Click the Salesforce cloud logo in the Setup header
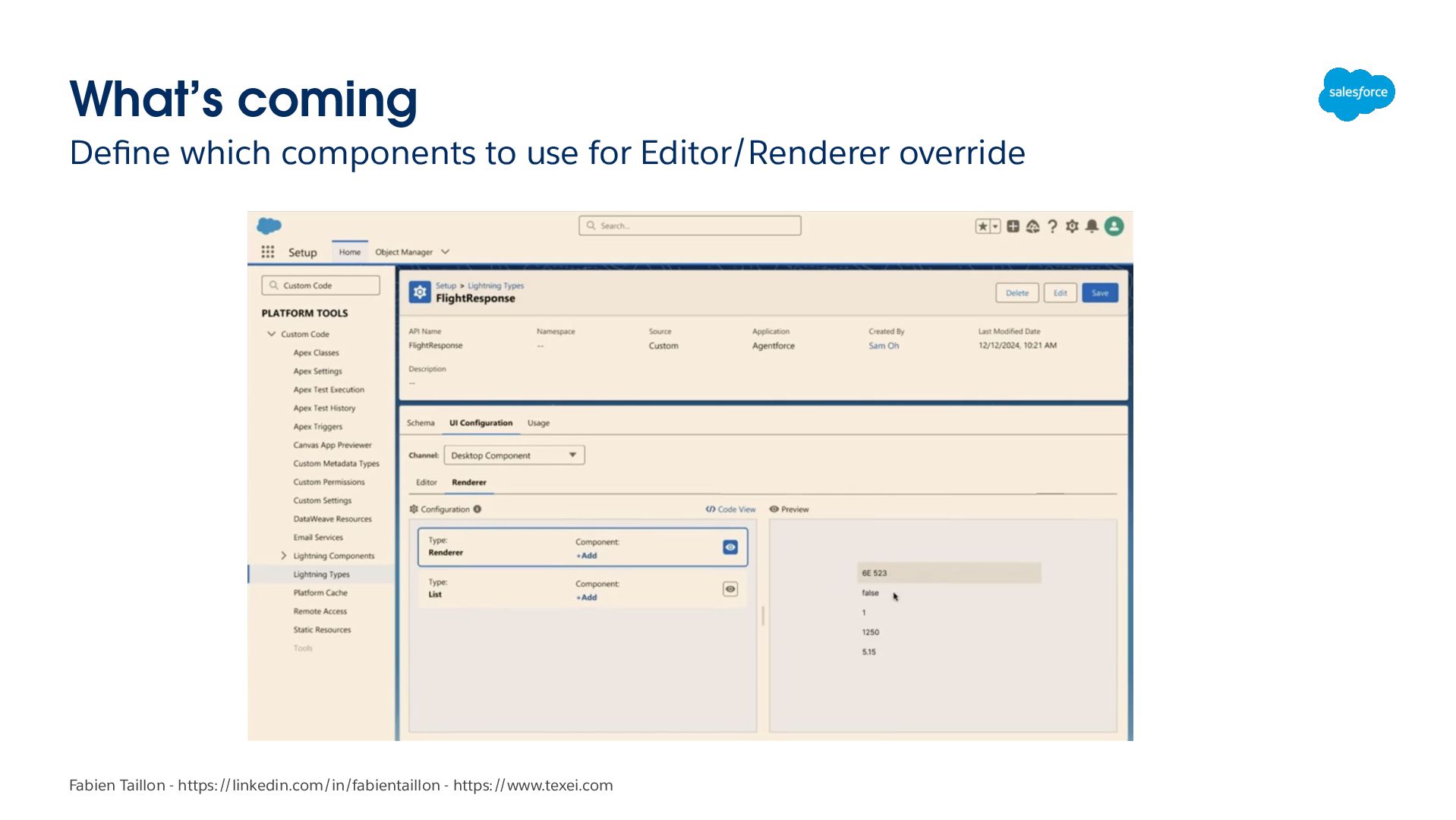This screenshot has height=820, width=1456. click(x=269, y=225)
